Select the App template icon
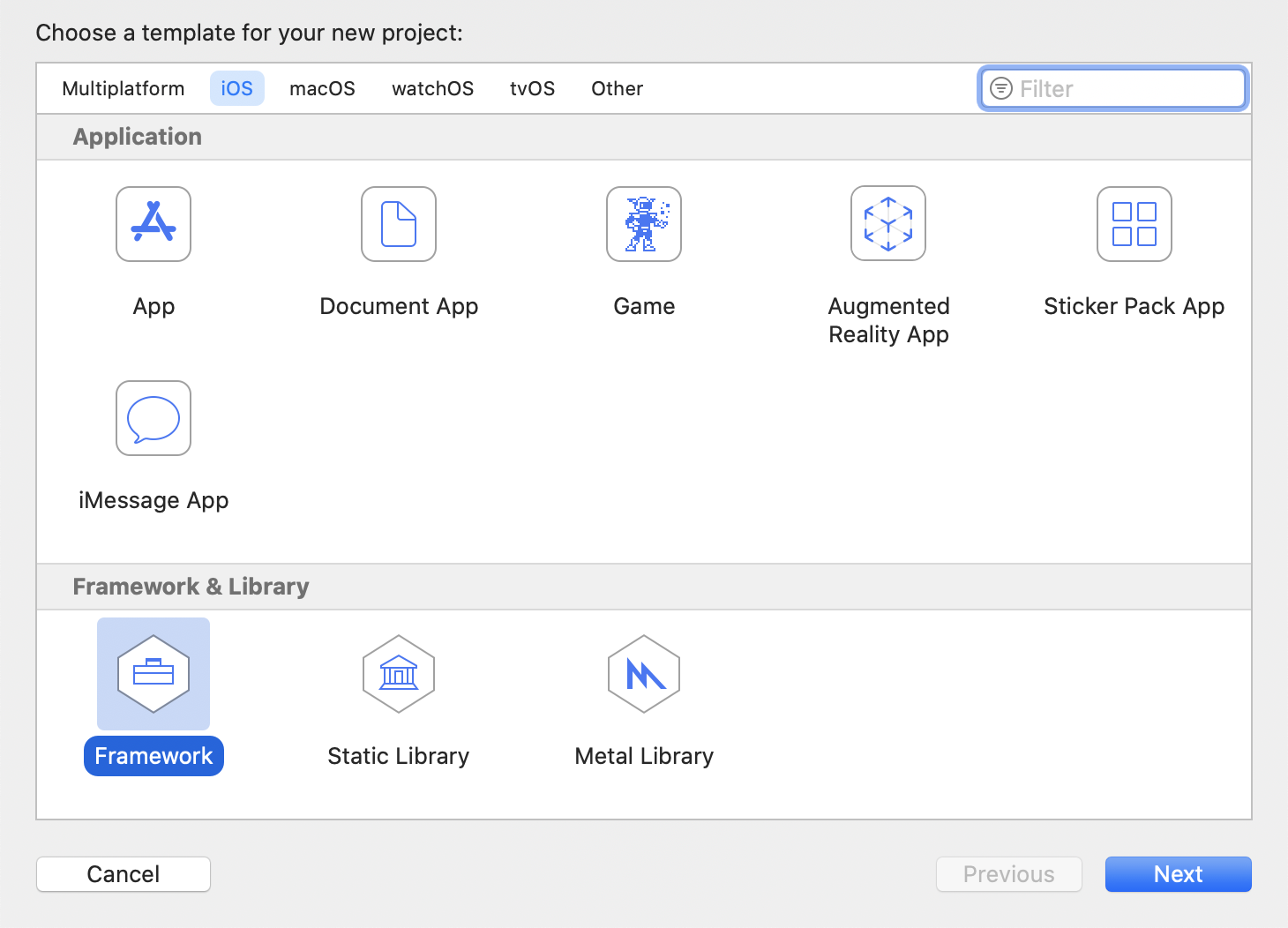Image resolution: width=1288 pixels, height=928 pixels. click(x=154, y=224)
